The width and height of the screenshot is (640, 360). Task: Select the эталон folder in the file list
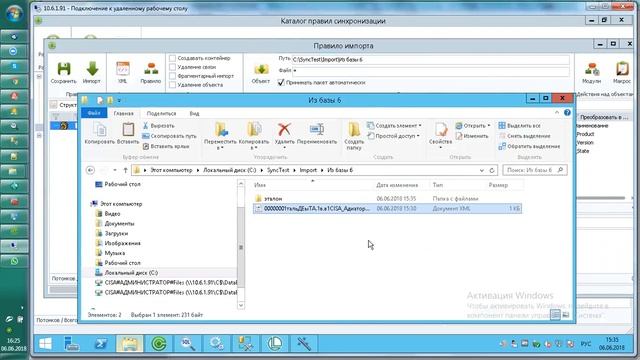pos(273,198)
